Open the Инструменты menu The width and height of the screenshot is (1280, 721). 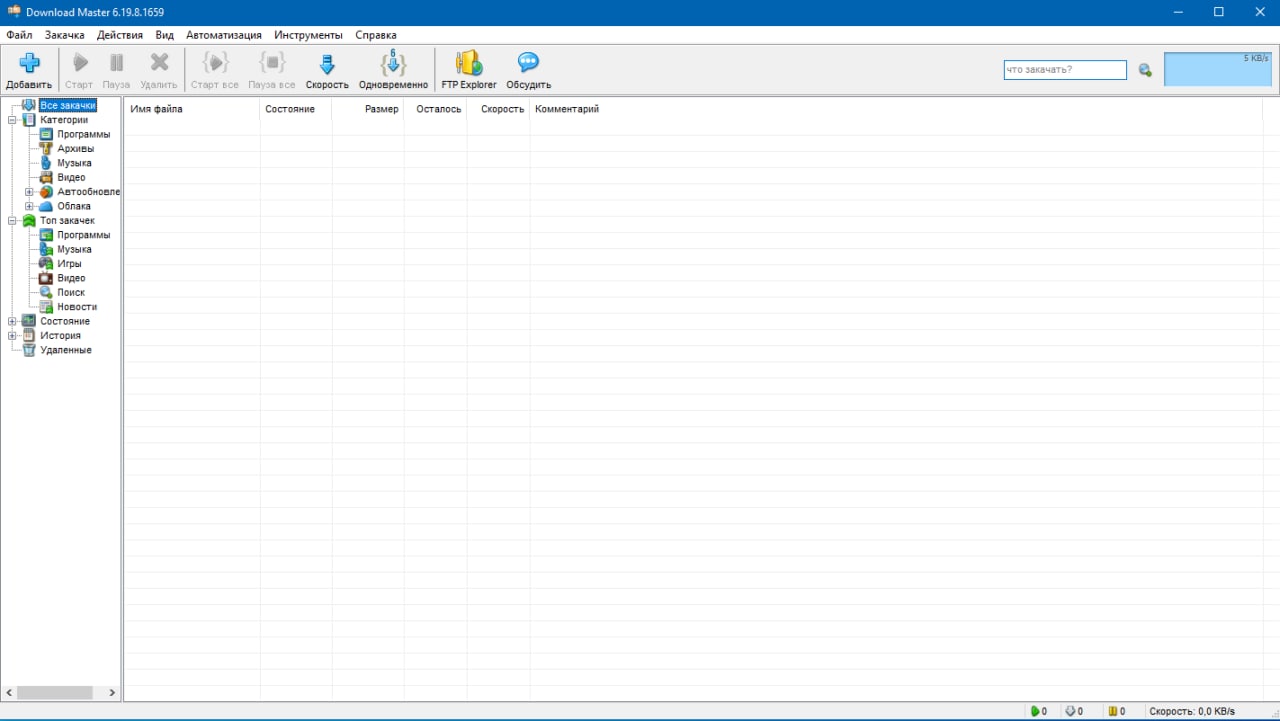[x=308, y=35]
